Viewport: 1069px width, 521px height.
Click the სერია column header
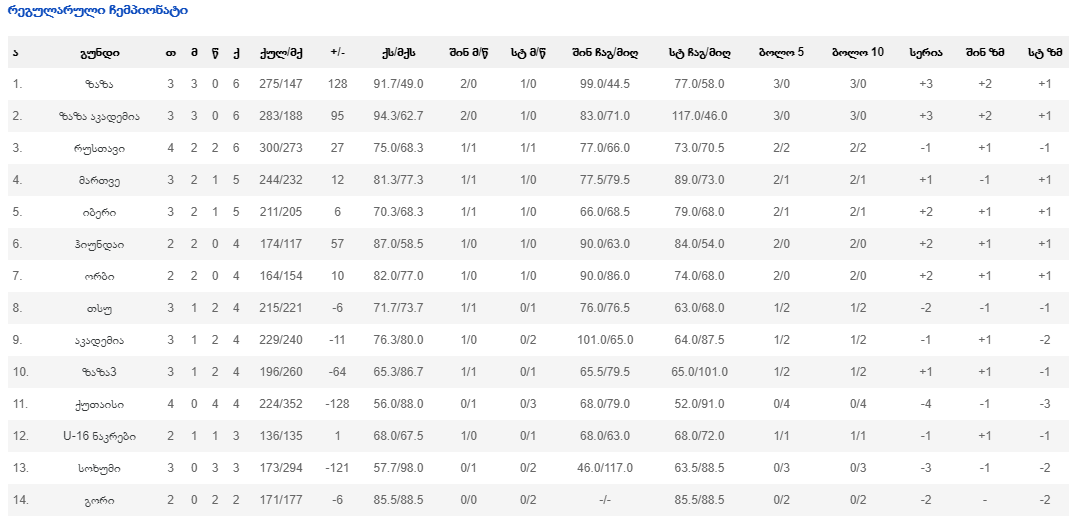pos(926,52)
